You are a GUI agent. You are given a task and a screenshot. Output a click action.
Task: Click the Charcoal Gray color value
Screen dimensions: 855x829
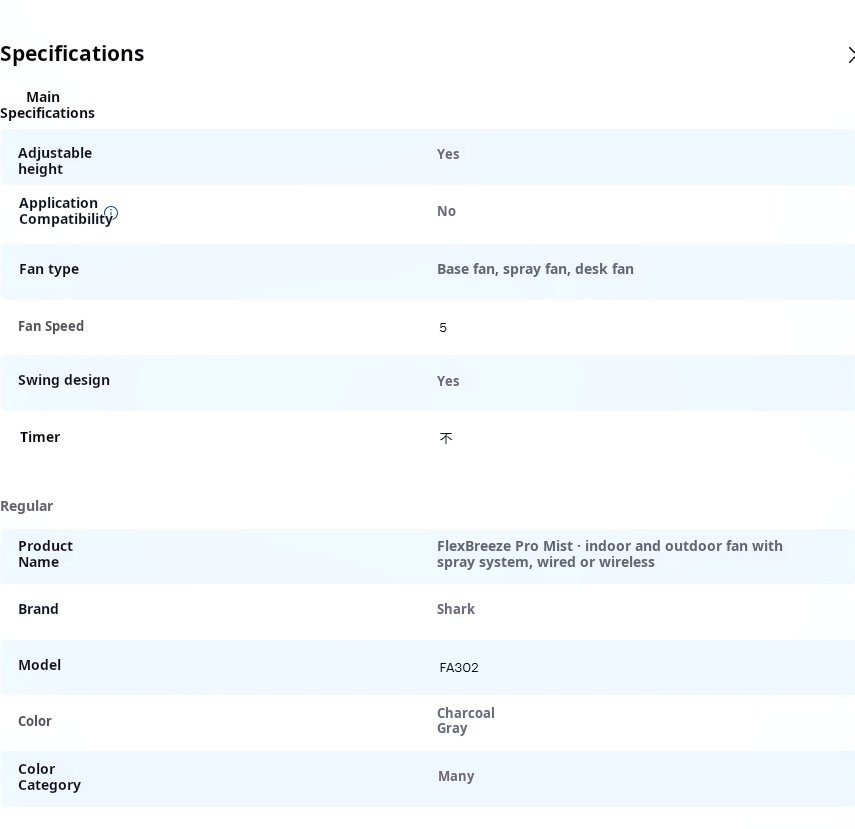pos(465,720)
